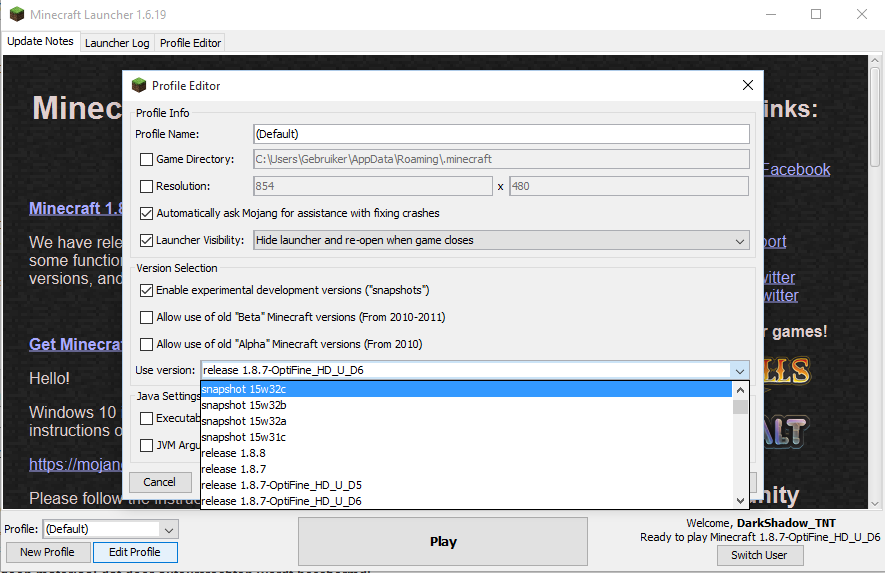The width and height of the screenshot is (885, 573).
Task: Select snapshot 15w32c from version list
Action: tap(466, 389)
